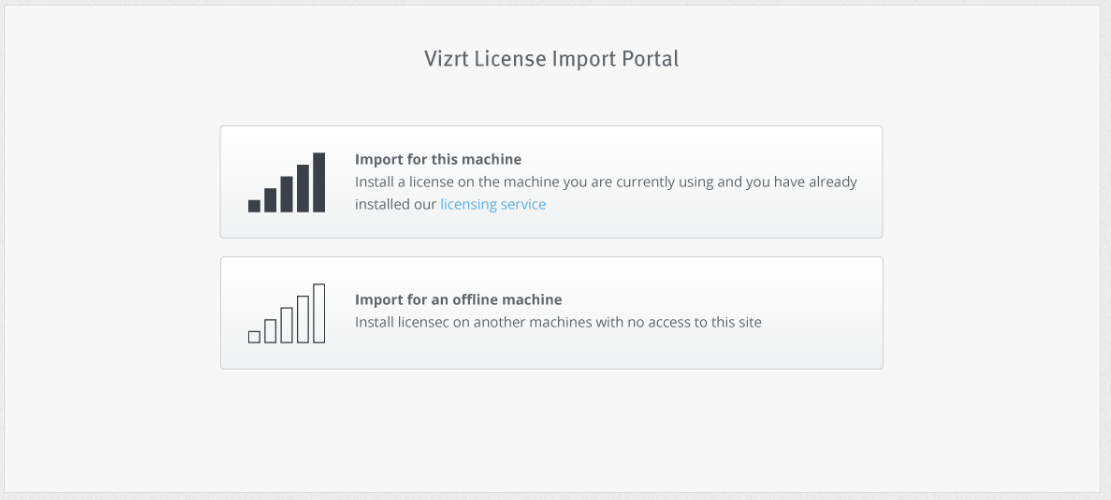The width and height of the screenshot is (1111, 500).
Task: Click tallest filled bar in top icon
Action: (319, 182)
